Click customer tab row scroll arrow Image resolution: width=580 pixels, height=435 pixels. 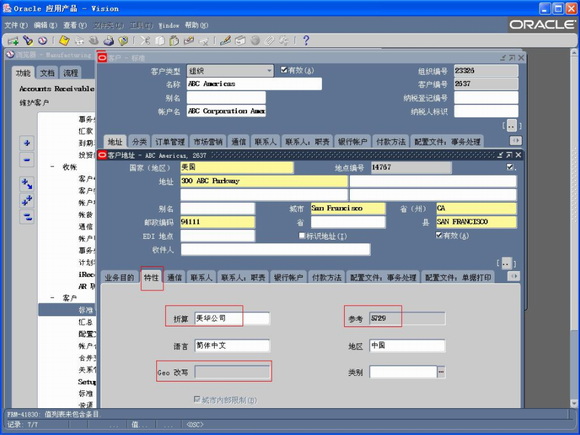[x=516, y=141]
